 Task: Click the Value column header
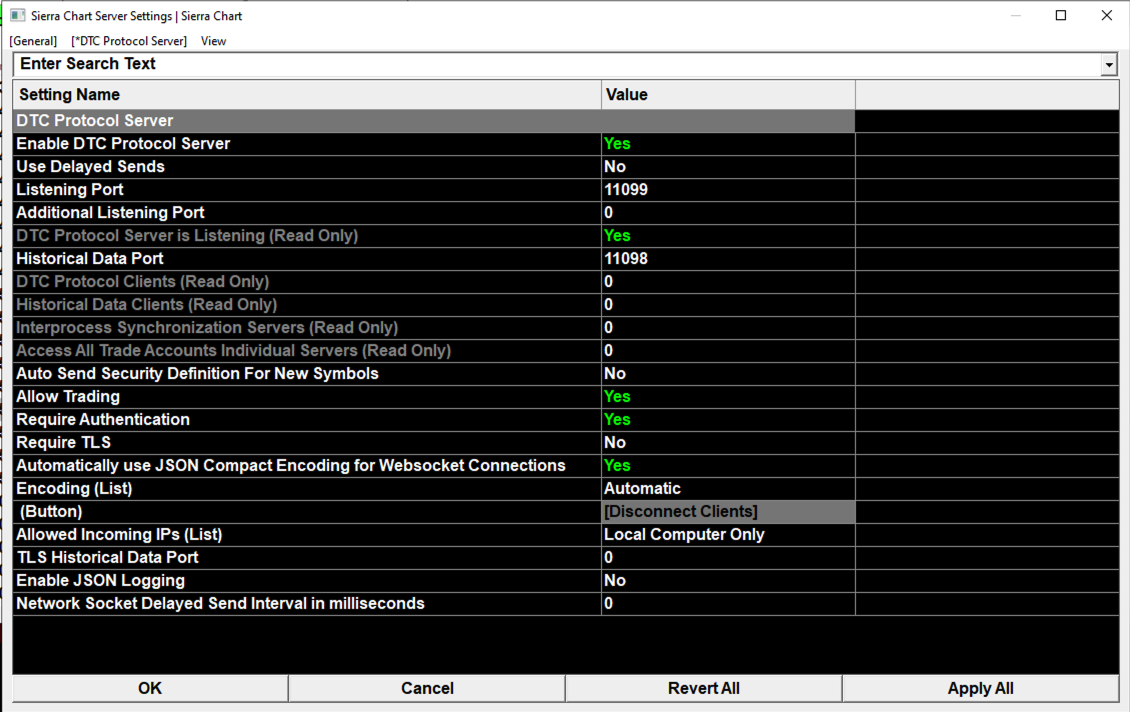point(729,94)
